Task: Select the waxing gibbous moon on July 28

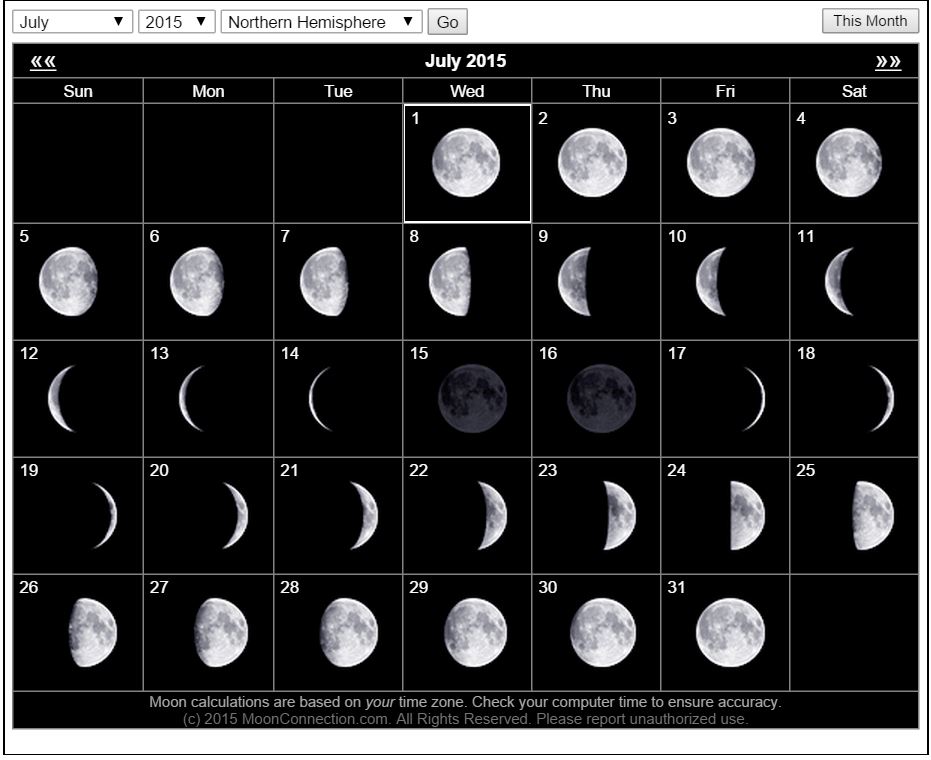Action: (x=349, y=632)
